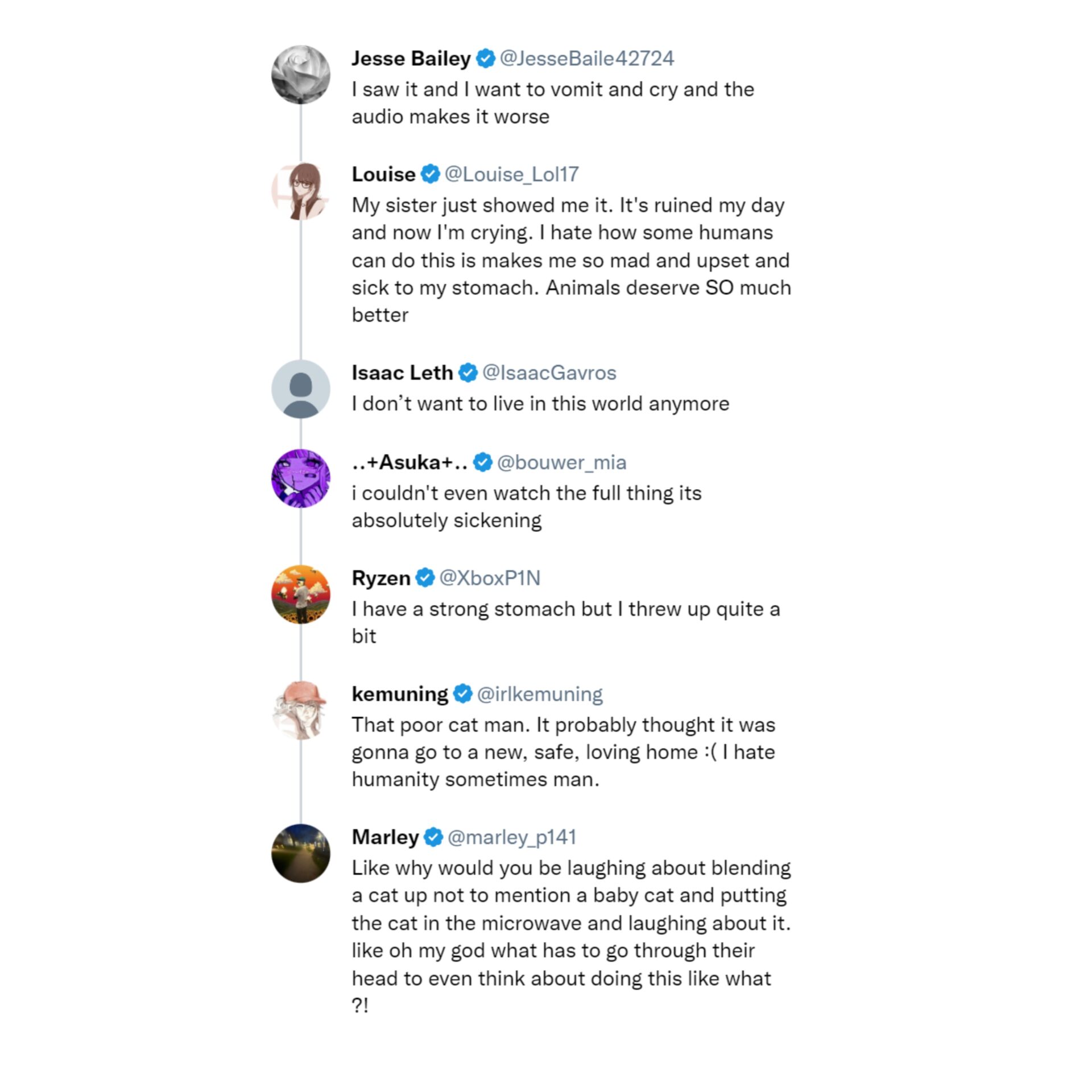Click Isaac Leth's verified badge icon
This screenshot has width=1092, height=1092.
468,373
